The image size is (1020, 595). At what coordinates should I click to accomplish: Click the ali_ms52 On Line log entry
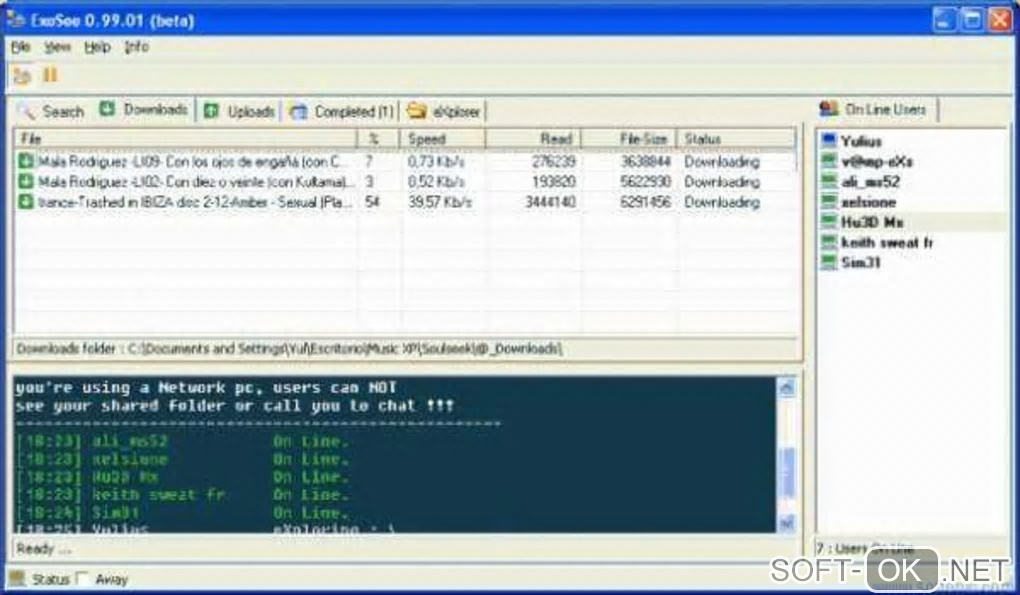pyautogui.click(x=182, y=442)
